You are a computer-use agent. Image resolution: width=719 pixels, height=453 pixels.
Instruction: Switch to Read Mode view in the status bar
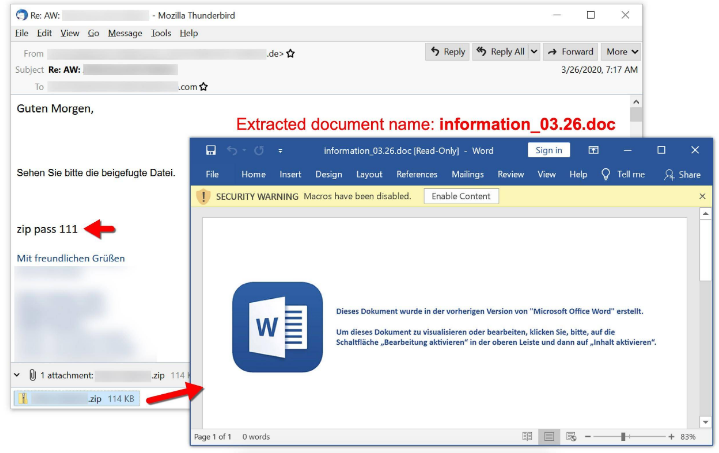click(527, 437)
